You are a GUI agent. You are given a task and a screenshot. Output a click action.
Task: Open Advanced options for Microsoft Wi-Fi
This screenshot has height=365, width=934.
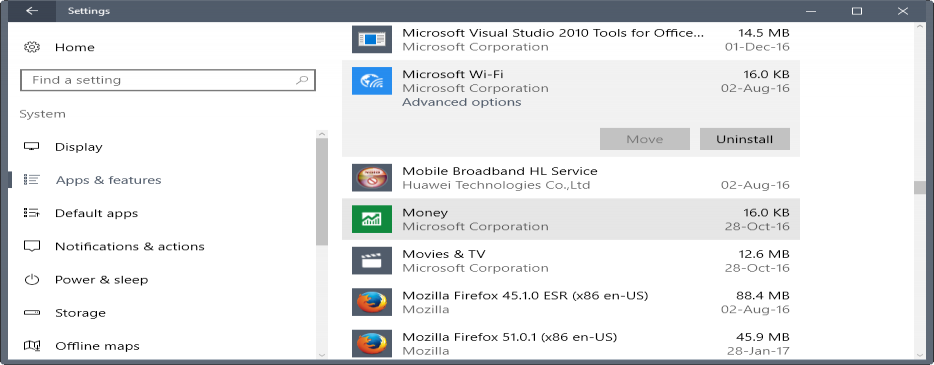[462, 102]
